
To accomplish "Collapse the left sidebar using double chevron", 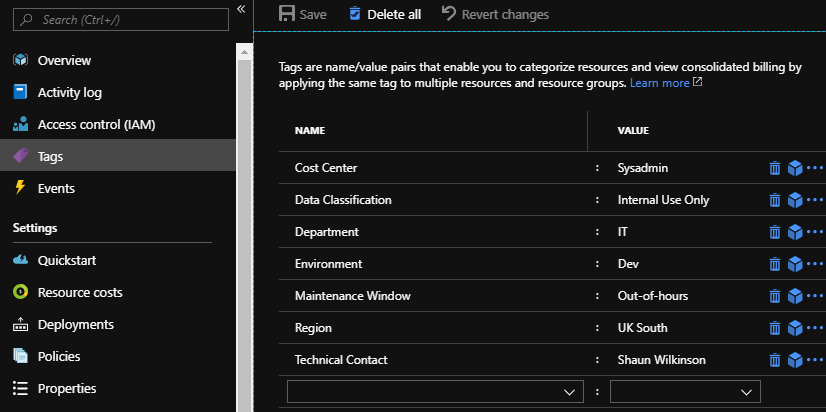I will (241, 9).
